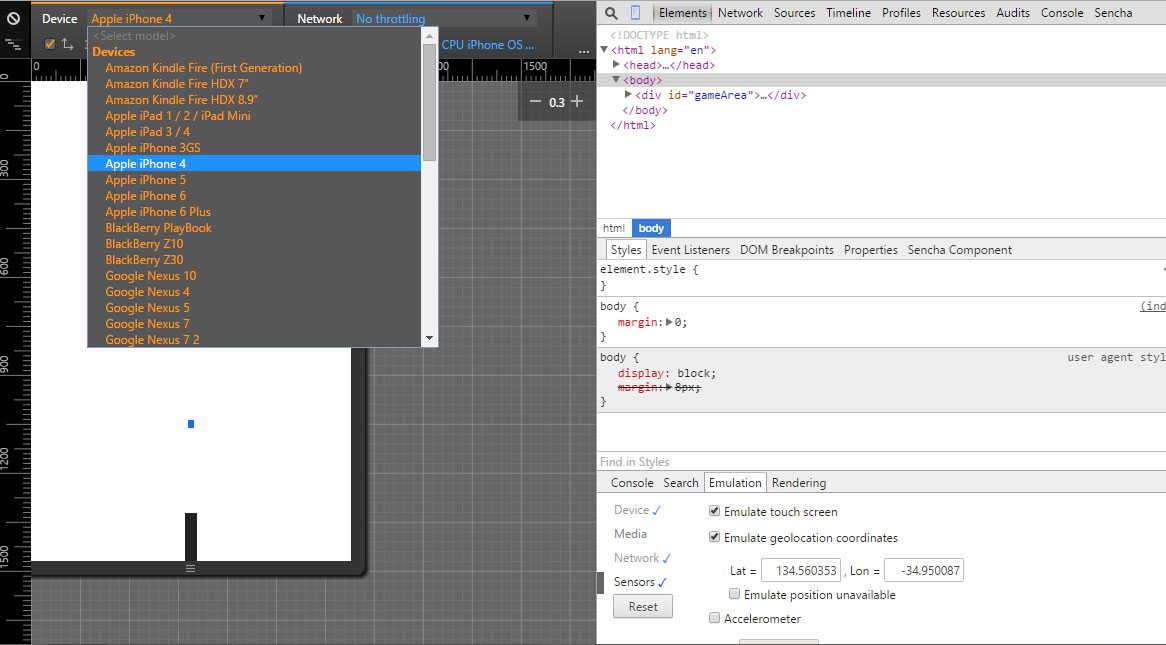Toggle the mobile device mode icon
This screenshot has width=1166, height=645.
635,13
